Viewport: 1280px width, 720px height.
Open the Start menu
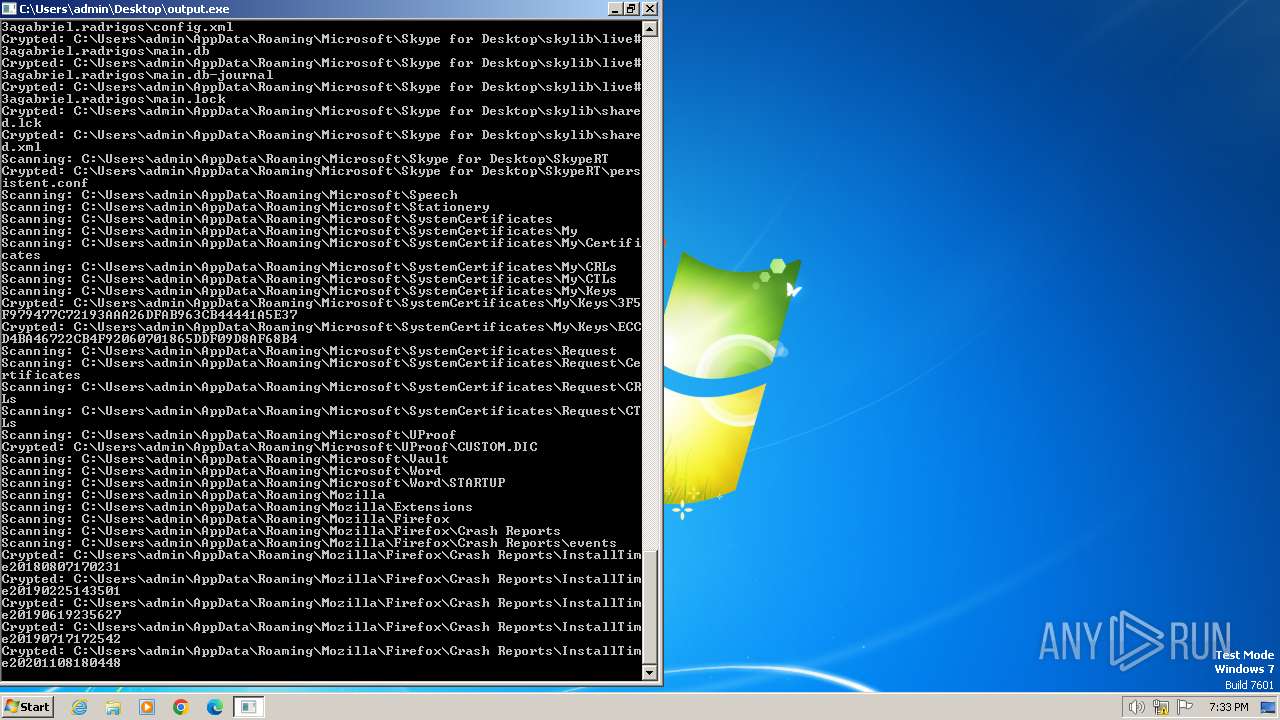[x=27, y=707]
